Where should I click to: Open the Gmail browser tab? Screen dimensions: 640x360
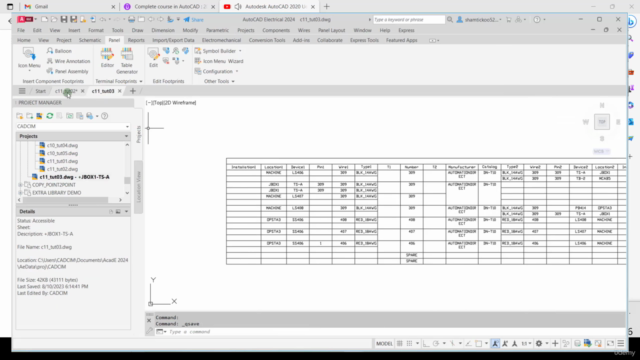pos(70,7)
